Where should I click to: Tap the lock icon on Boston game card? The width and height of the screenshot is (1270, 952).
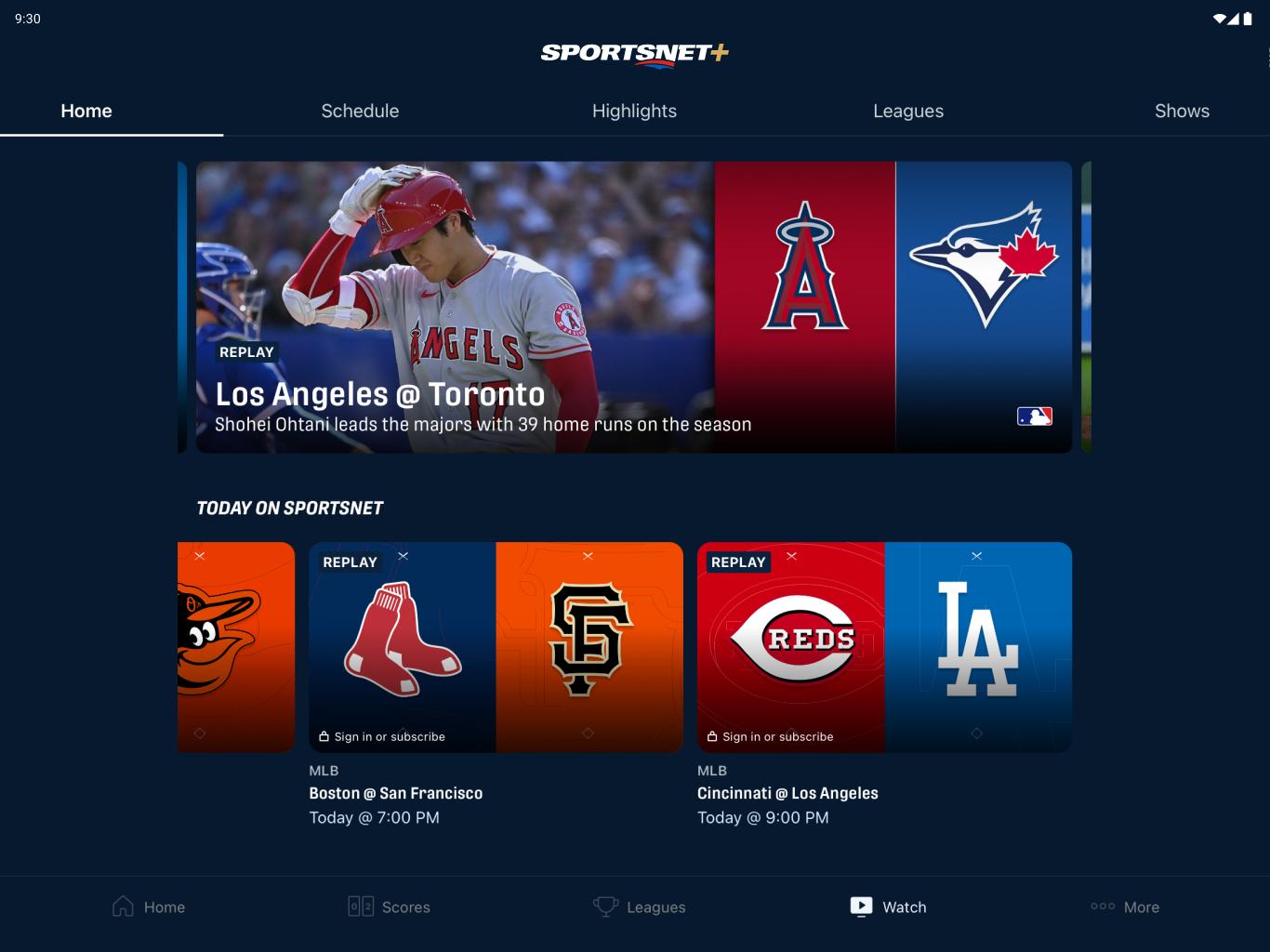click(x=324, y=736)
